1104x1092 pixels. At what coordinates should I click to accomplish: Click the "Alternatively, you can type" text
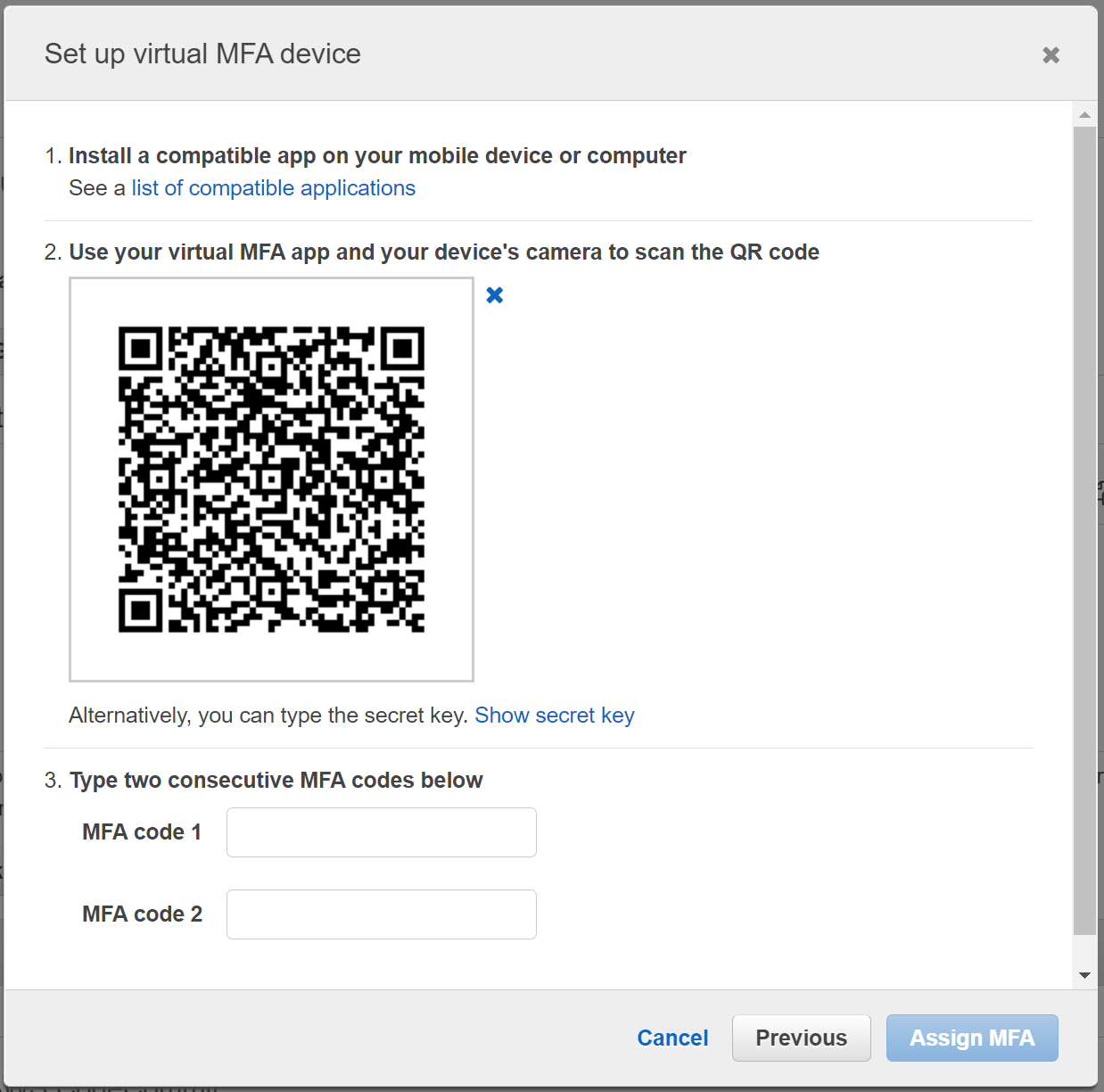tap(268, 716)
